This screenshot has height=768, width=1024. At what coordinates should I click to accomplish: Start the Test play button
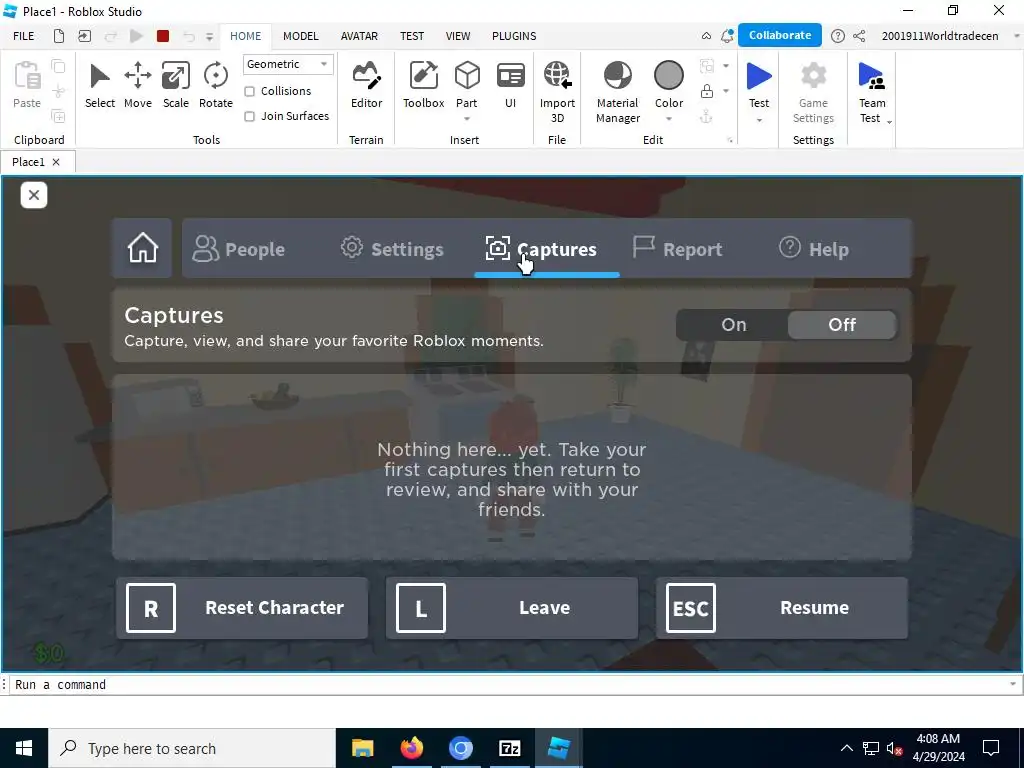[759, 77]
